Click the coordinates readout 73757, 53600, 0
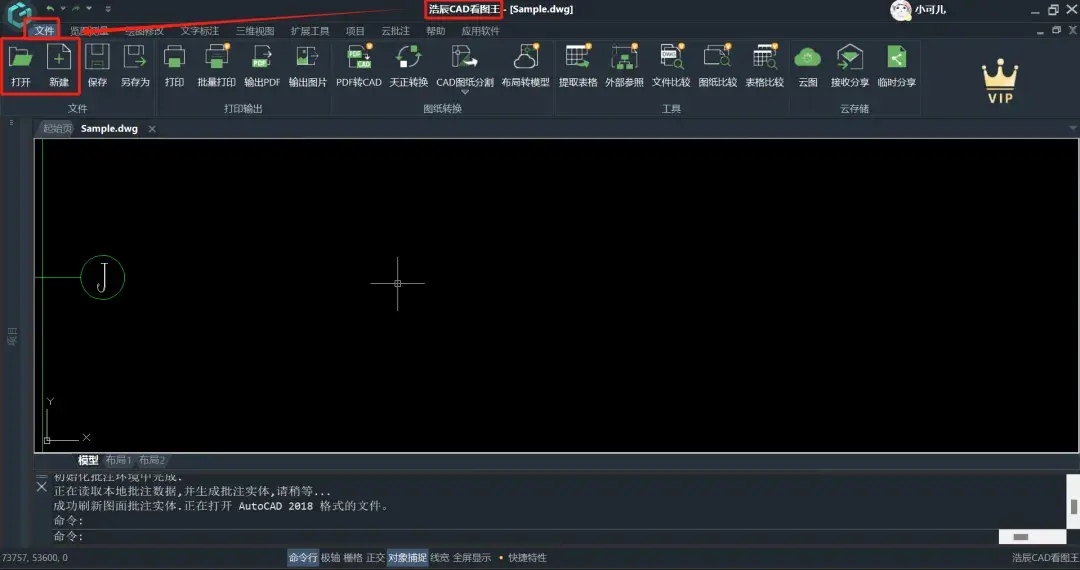This screenshot has height=570, width=1080. click(35, 558)
